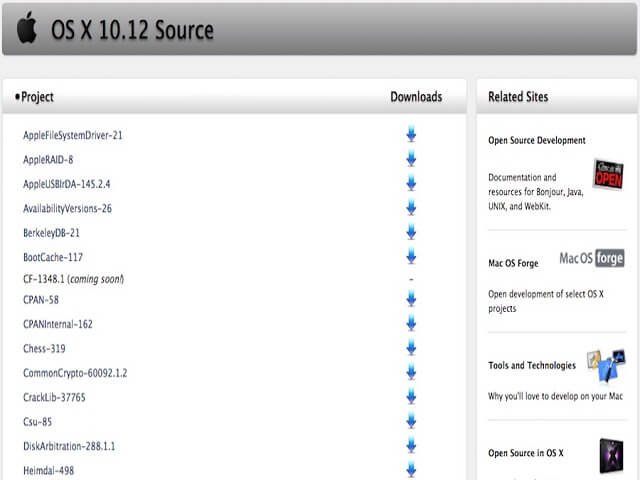Open the CommonCrypto-60092.1.2 project link
640x480 pixels.
pyautogui.click(x=75, y=373)
